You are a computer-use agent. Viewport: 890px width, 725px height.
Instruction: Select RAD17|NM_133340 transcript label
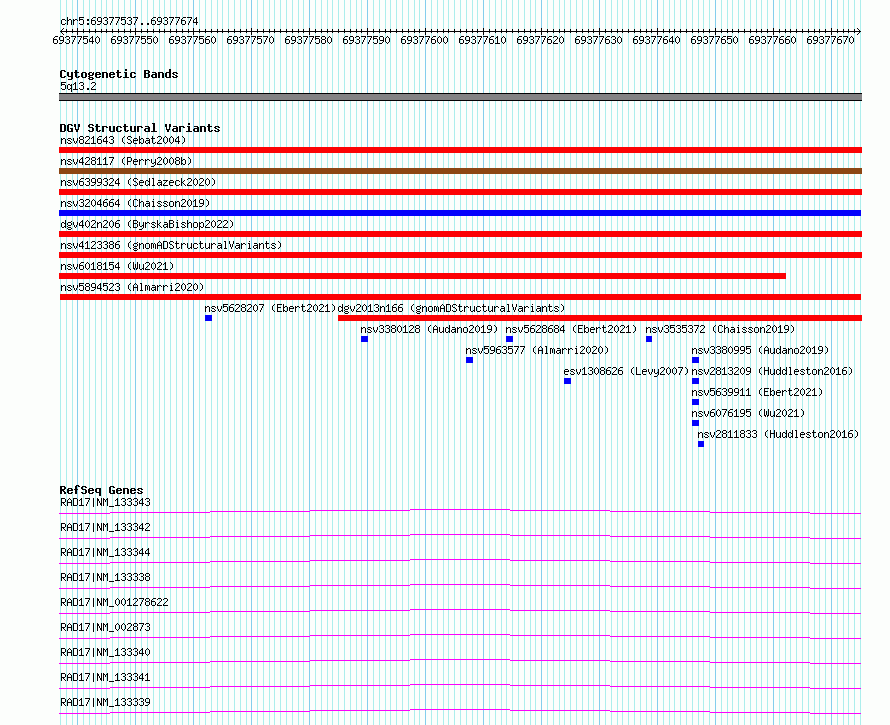pos(106,652)
